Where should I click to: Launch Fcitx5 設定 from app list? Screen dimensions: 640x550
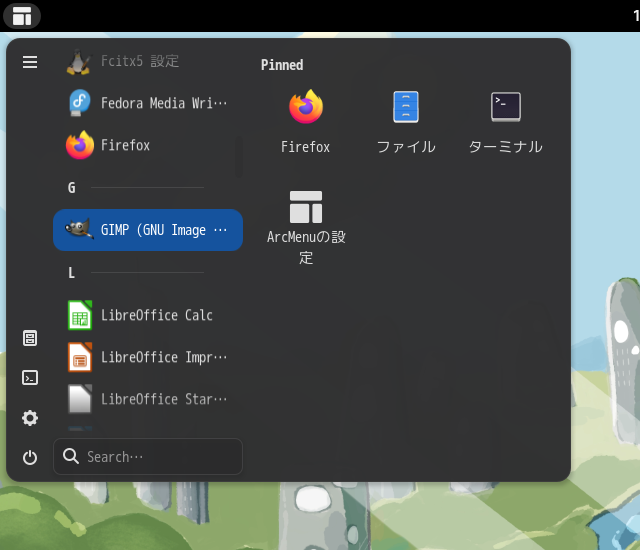click(148, 62)
